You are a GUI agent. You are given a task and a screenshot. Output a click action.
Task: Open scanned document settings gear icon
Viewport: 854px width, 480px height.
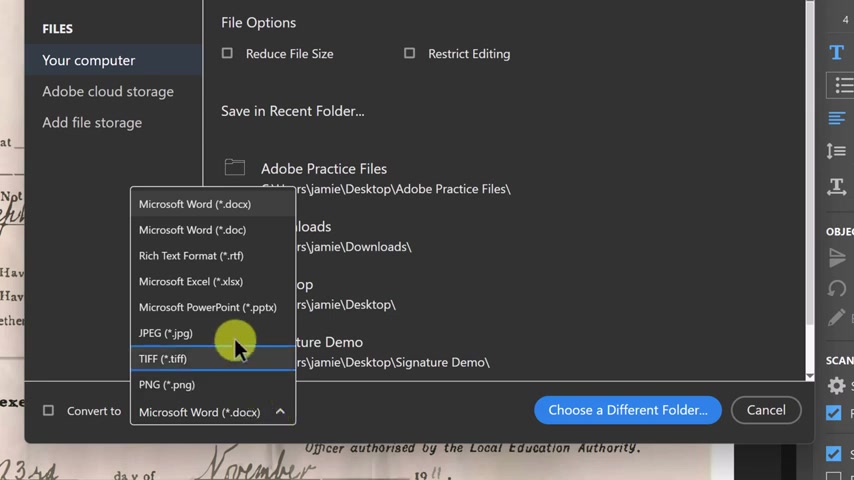(x=836, y=386)
